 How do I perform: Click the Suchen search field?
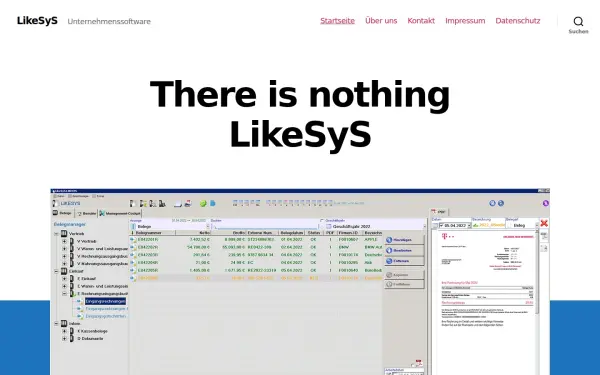pos(265,227)
